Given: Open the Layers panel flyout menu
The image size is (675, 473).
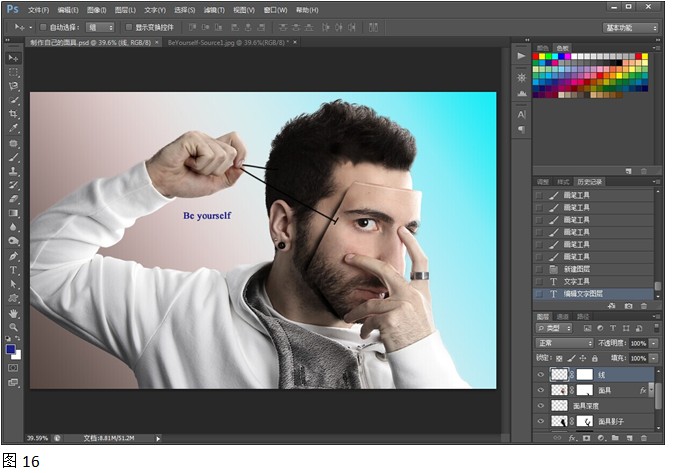Looking at the screenshot, I should point(657,316).
